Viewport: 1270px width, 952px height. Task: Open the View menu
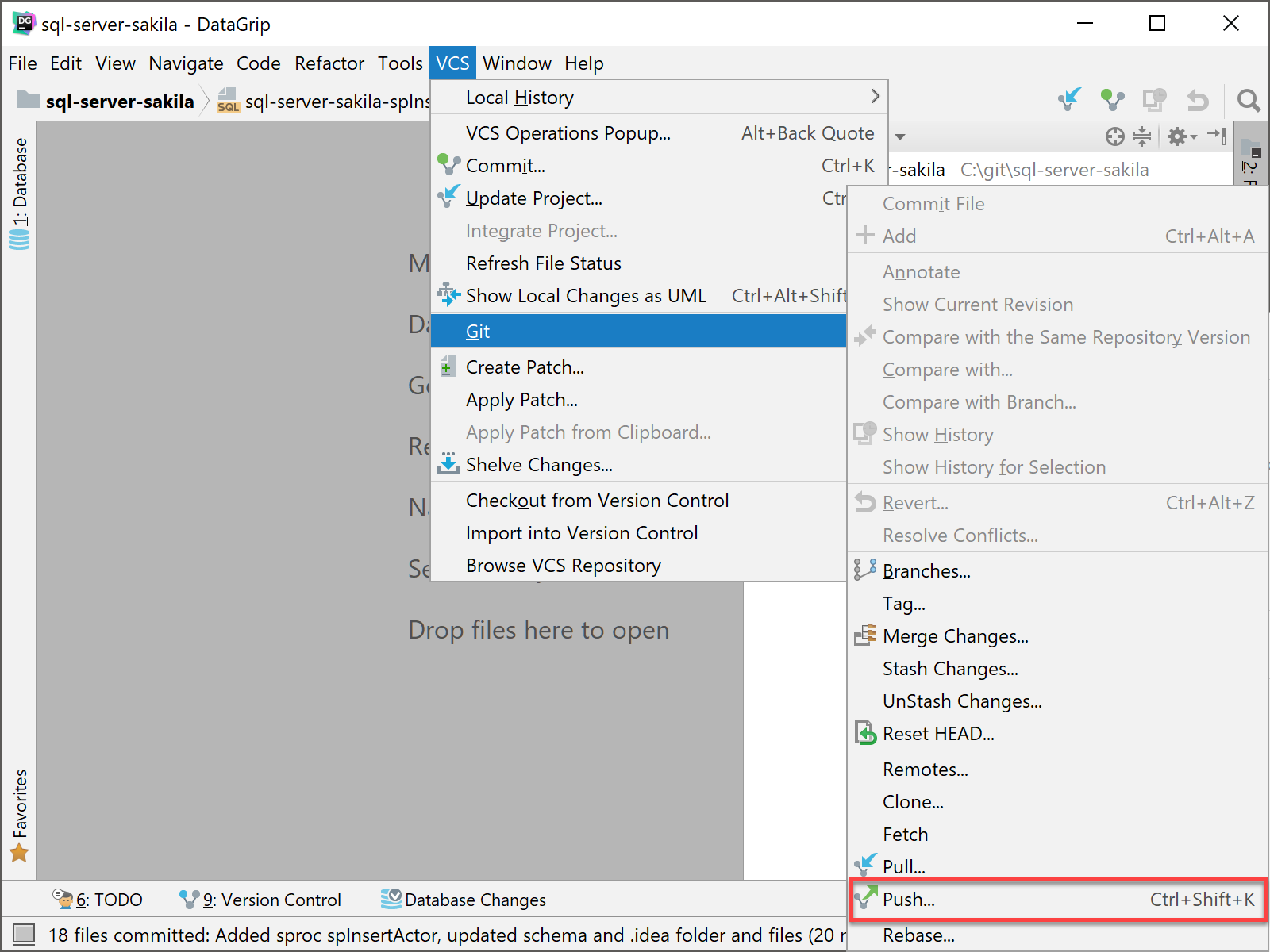(115, 63)
